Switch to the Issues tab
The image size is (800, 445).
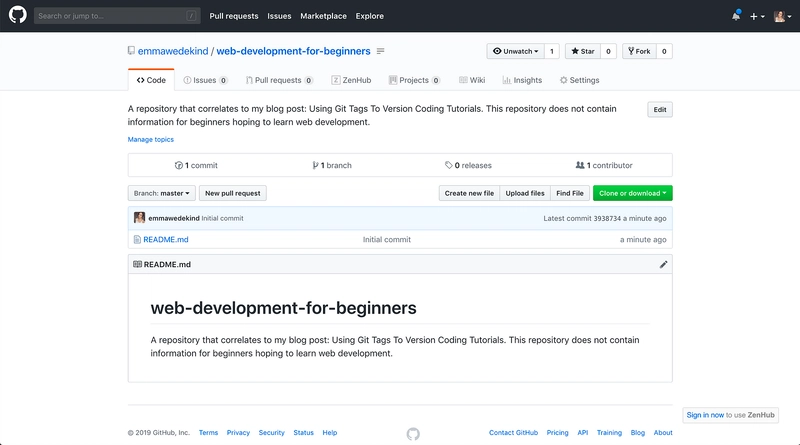click(205, 80)
